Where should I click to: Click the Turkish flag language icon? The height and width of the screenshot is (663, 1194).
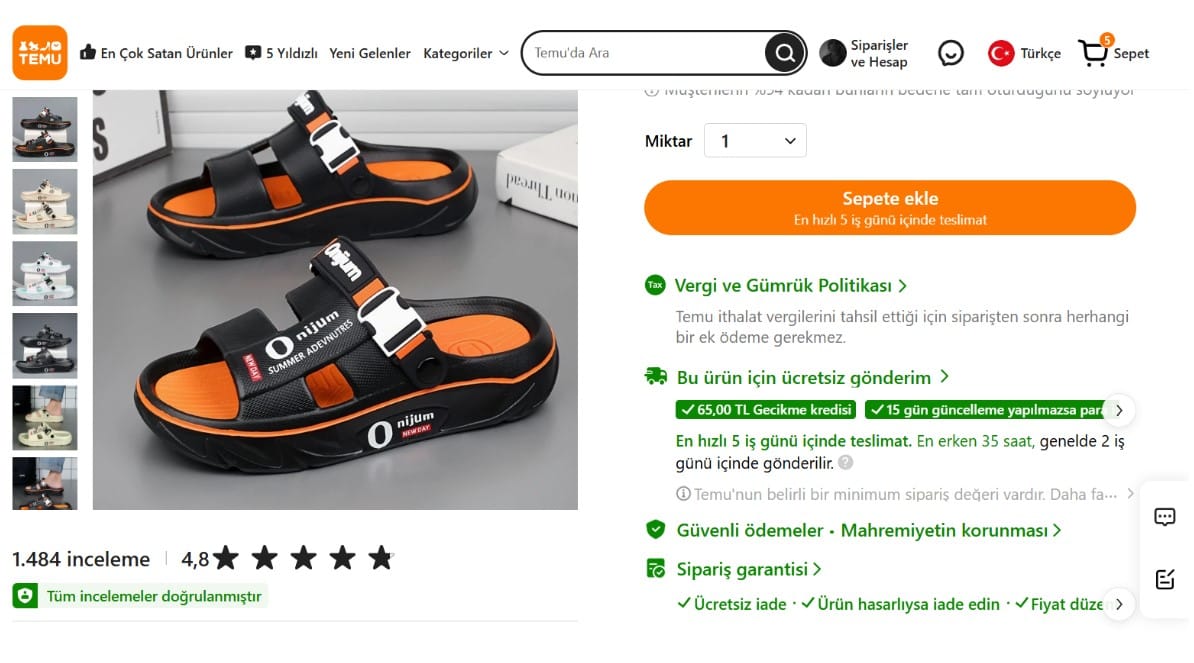coord(1001,53)
